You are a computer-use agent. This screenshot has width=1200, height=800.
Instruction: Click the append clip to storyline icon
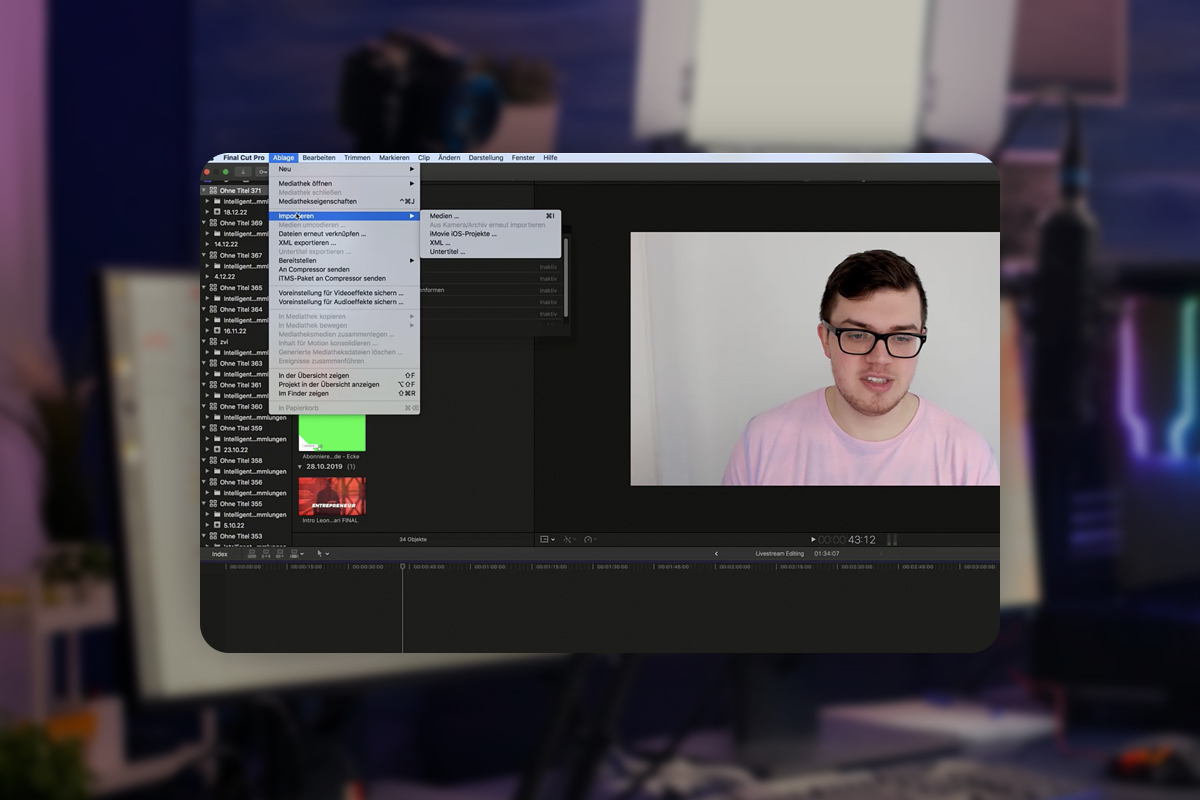[280, 554]
